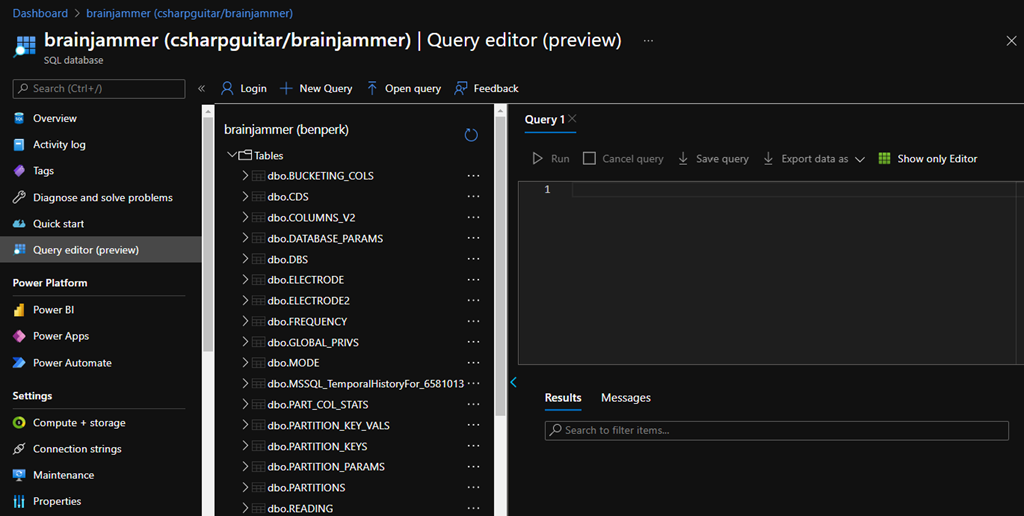The image size is (1024, 516).
Task: Expand dbo.ELECTRODE table
Action: pos(246,280)
